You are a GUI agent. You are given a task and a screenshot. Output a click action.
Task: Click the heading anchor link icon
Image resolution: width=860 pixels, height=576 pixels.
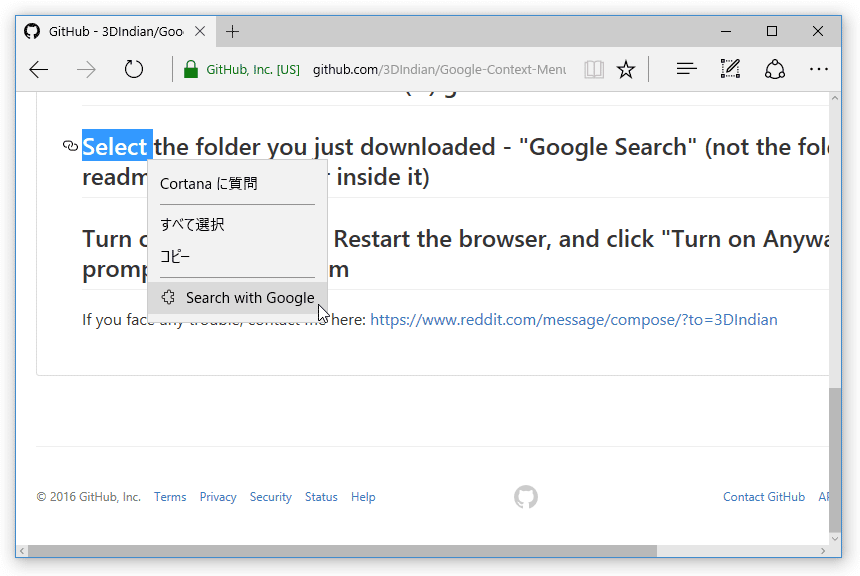[x=70, y=146]
